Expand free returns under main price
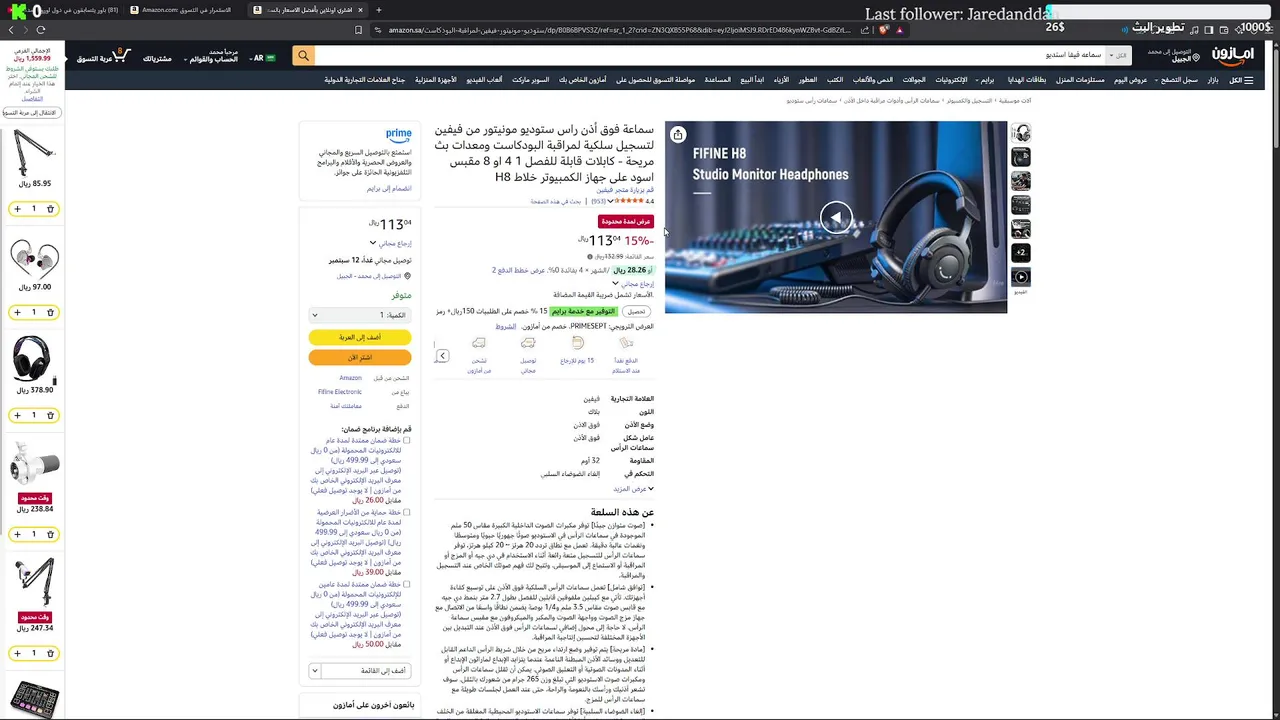This screenshot has height=720, width=1280. [633, 283]
